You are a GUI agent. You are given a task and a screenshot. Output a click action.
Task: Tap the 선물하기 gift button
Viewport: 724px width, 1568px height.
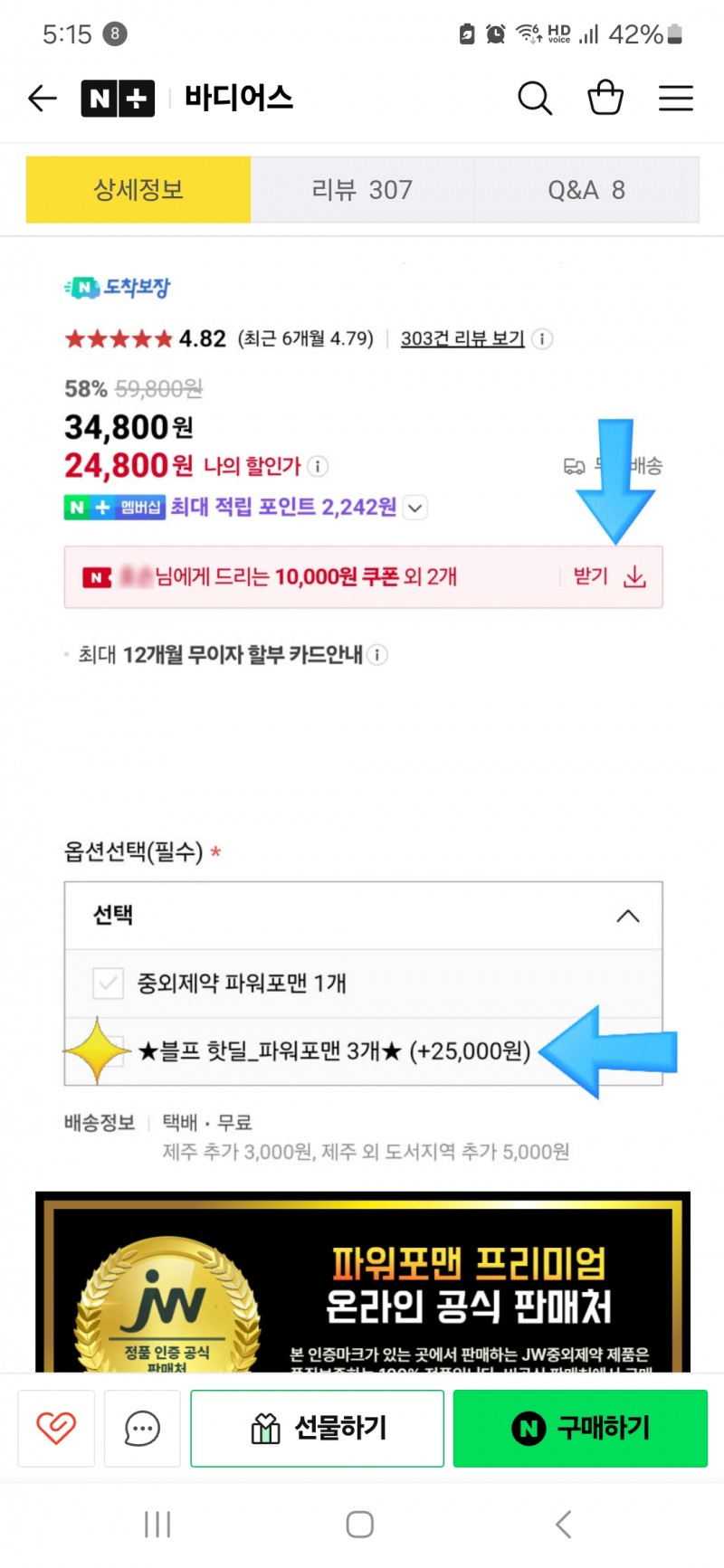point(317,1429)
